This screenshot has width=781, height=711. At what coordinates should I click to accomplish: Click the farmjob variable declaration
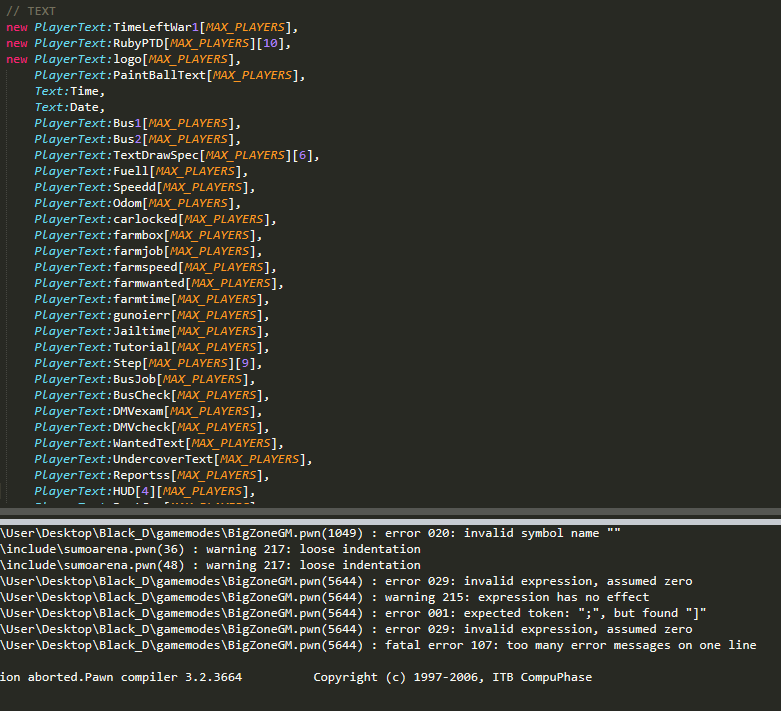(x=148, y=251)
